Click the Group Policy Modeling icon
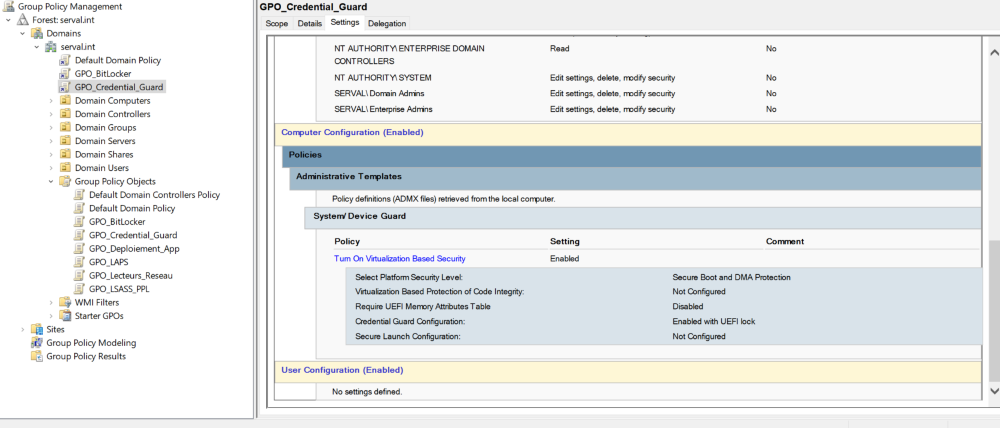Viewport: 1000px width, 428px height. coord(37,343)
